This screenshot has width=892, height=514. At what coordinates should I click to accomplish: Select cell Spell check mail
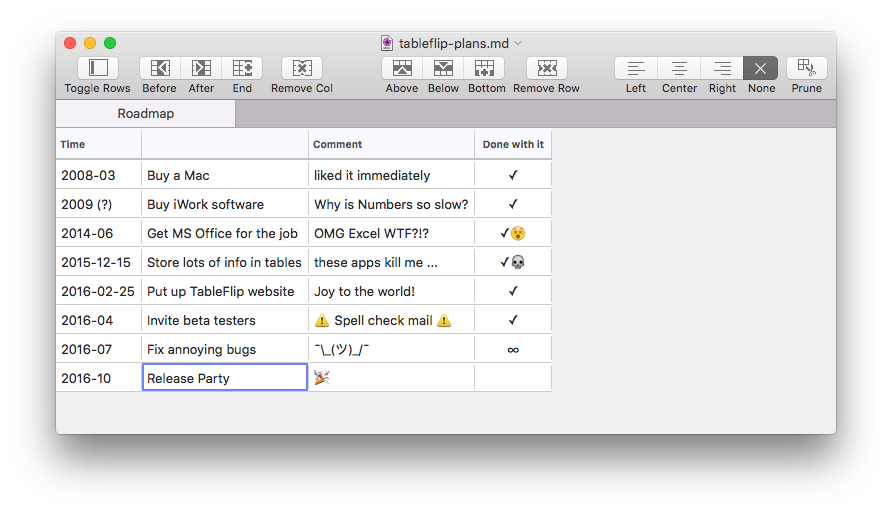tap(391, 320)
